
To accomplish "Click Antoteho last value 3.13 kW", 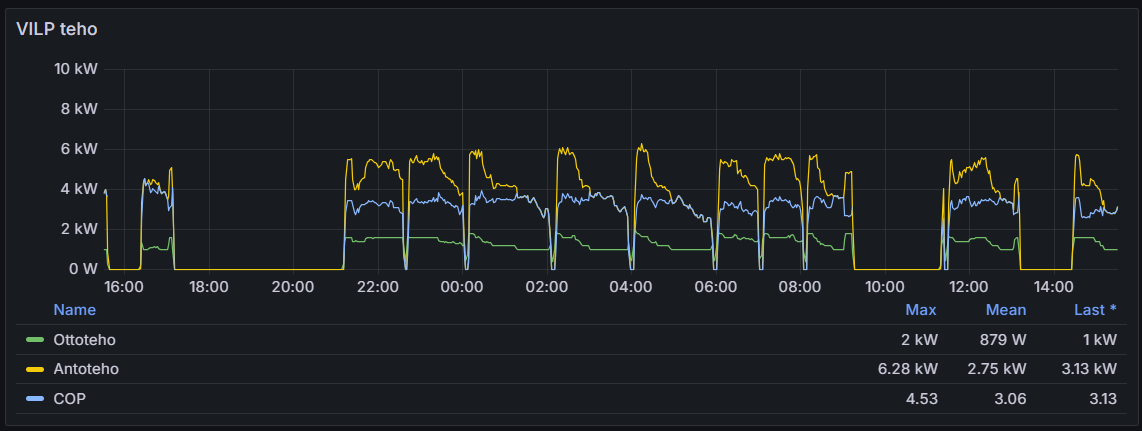I will 1087,369.
